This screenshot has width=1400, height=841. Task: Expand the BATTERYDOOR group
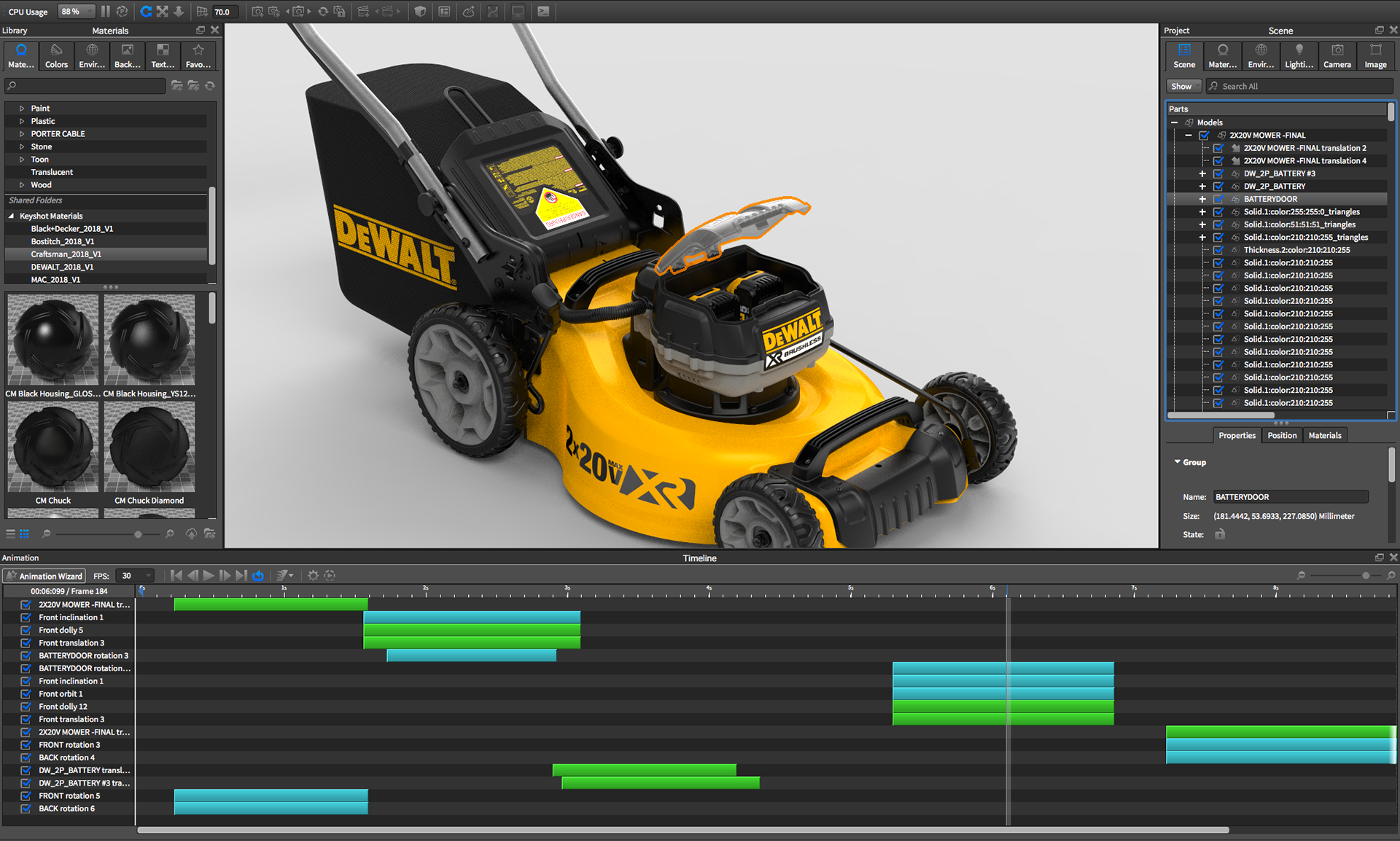click(x=1202, y=199)
